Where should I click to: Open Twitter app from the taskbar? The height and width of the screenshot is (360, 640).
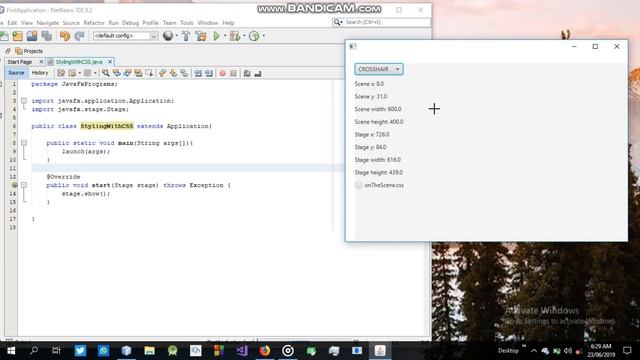pos(80,351)
